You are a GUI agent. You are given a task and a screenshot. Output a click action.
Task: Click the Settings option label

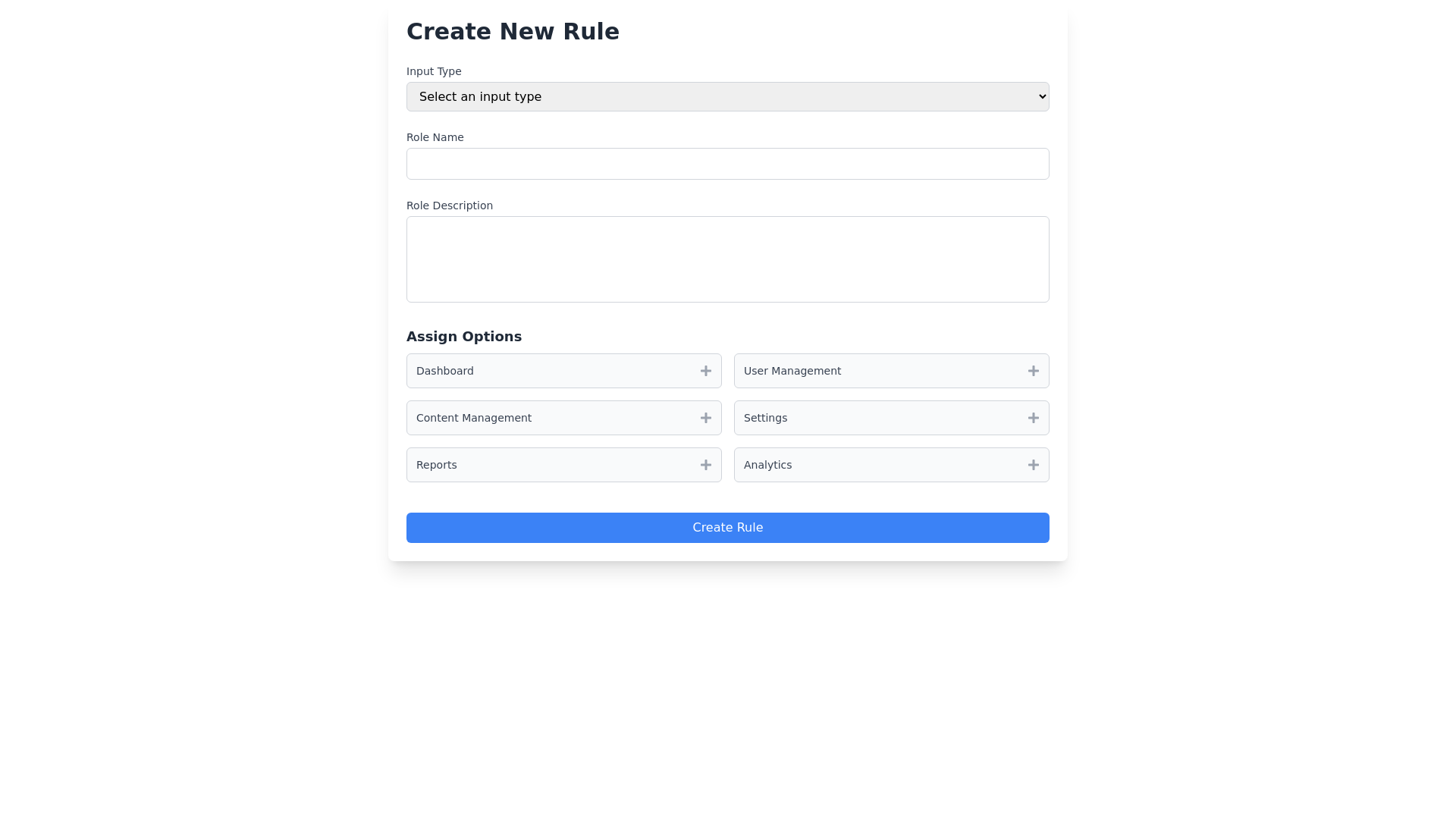coord(765,418)
